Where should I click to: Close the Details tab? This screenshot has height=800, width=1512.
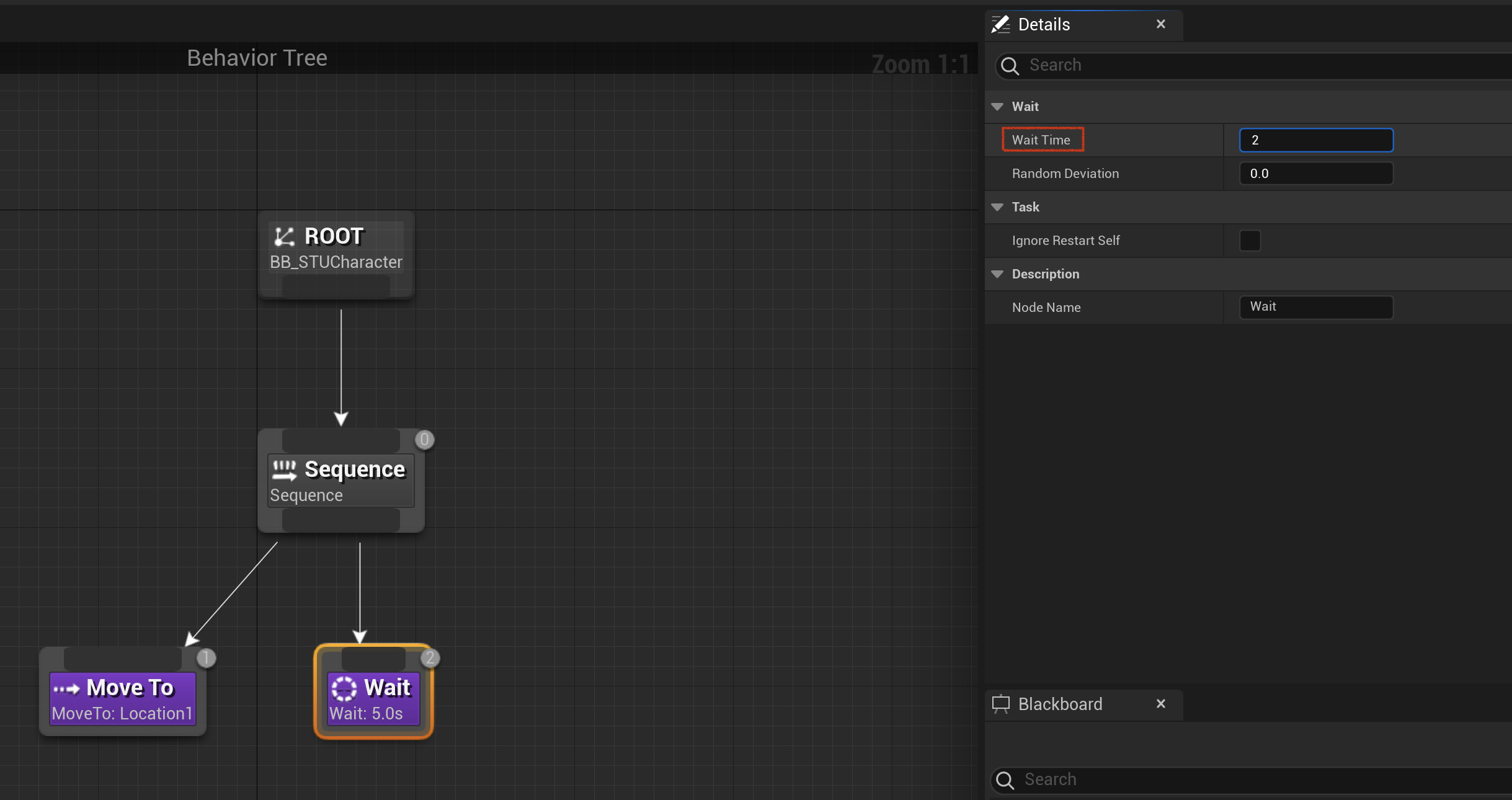1161,24
